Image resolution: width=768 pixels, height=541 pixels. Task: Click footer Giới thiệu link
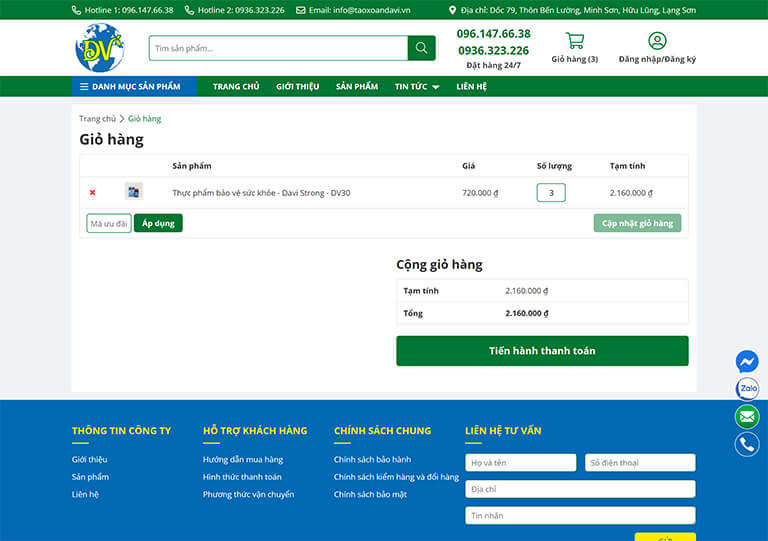[x=89, y=459]
